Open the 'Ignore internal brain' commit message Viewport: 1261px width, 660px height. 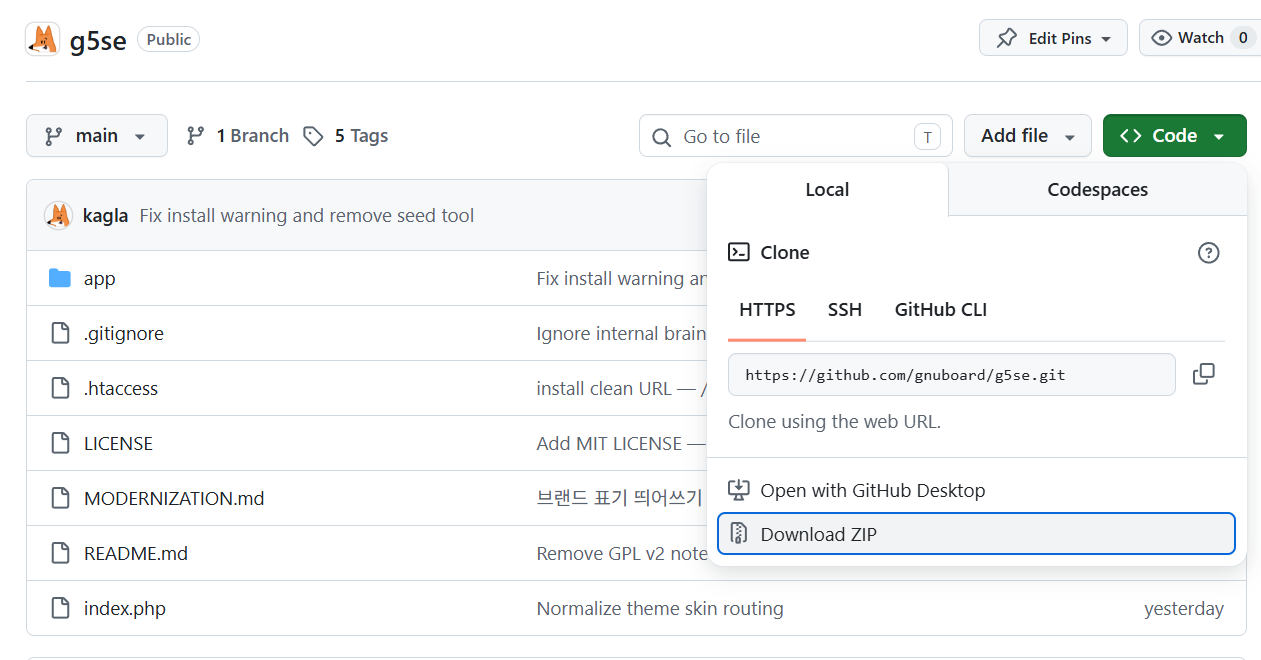tap(622, 334)
